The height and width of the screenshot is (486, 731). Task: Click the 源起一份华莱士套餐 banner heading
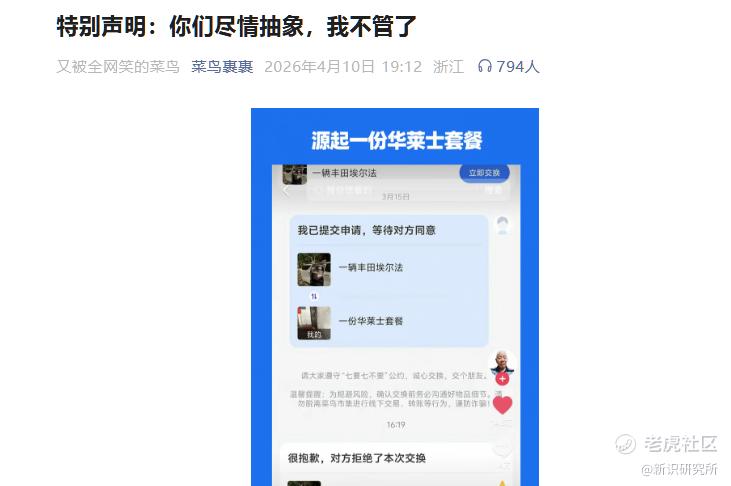coord(396,140)
